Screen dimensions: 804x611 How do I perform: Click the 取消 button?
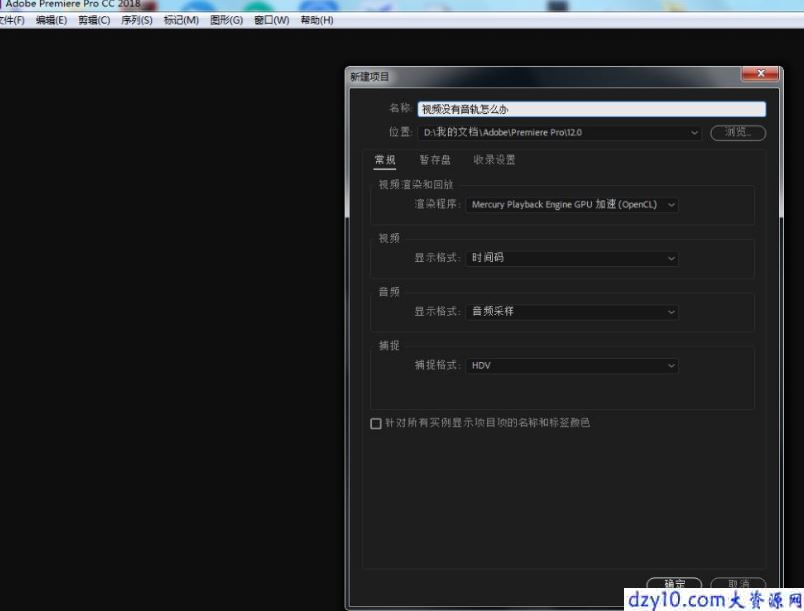[x=738, y=584]
